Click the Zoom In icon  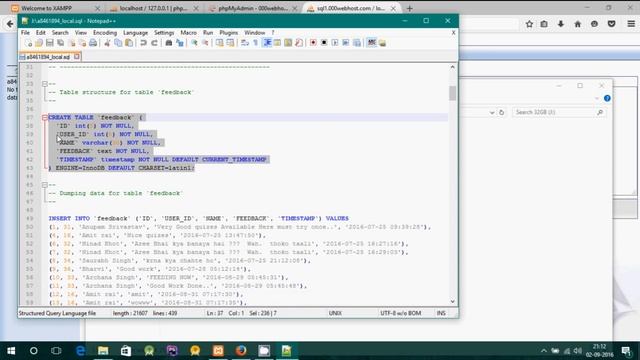[194, 43]
